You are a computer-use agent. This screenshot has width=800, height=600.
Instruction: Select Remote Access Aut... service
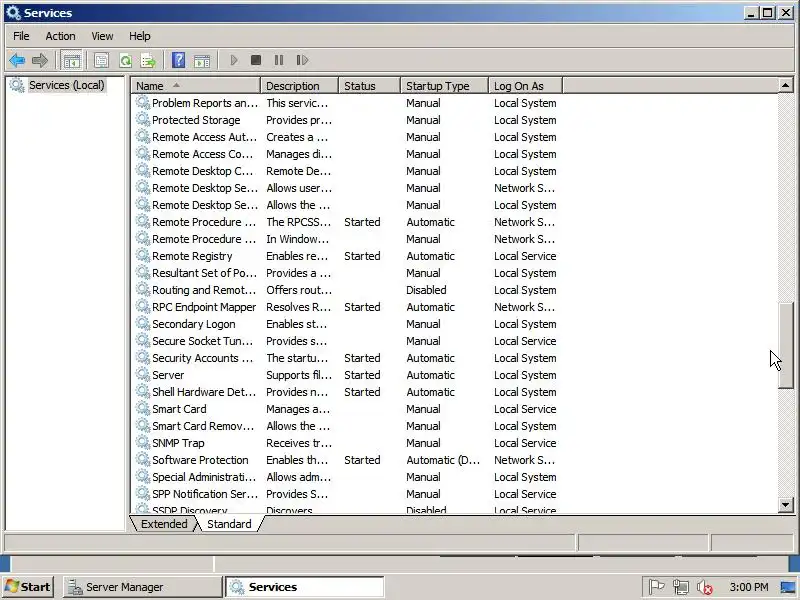347,137
